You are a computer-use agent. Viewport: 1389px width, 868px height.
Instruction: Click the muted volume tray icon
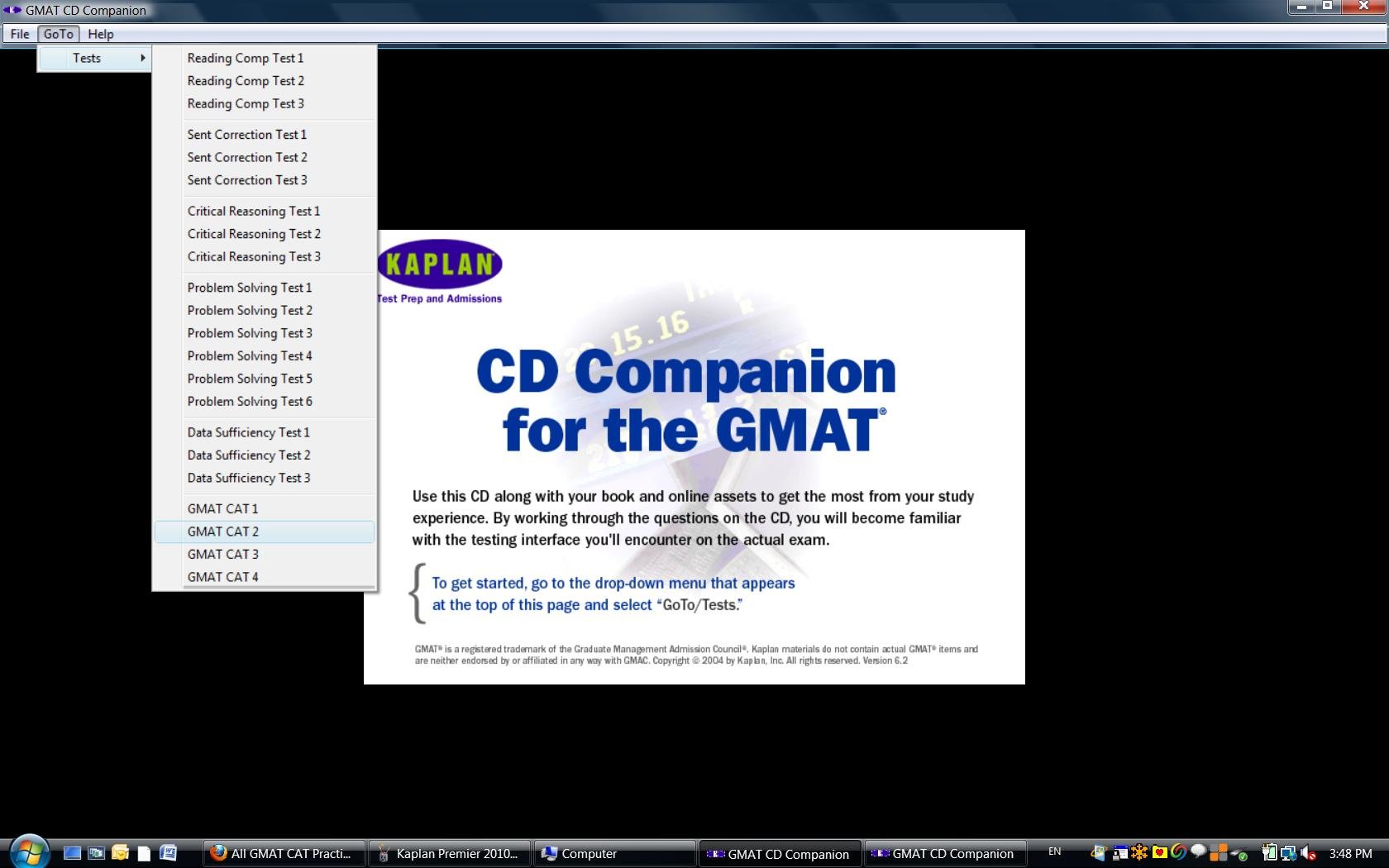click(x=1308, y=853)
